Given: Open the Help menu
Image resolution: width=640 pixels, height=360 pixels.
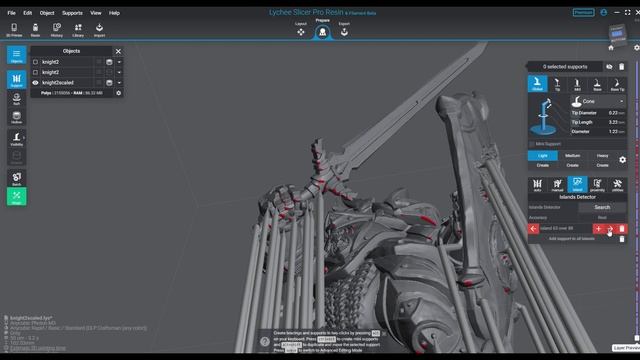Looking at the screenshot, I should [x=114, y=13].
